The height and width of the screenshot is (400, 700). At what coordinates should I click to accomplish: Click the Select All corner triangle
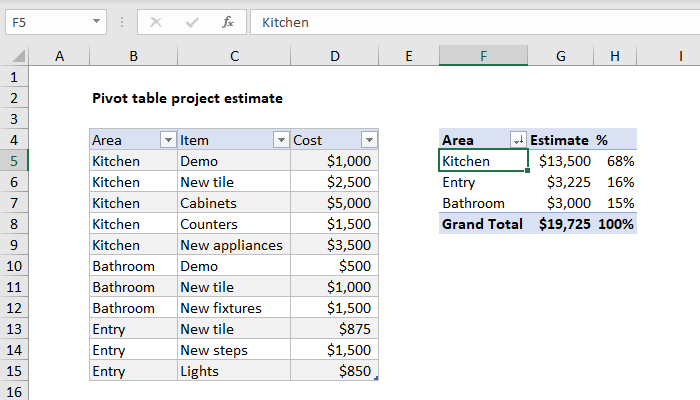coord(19,56)
